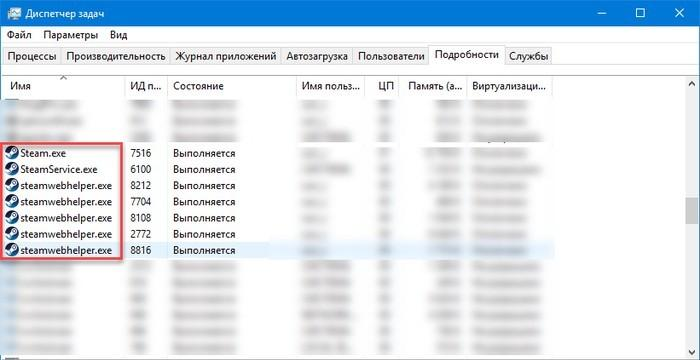Sort by the Память column header
This screenshot has width=700, height=360.
433,86
